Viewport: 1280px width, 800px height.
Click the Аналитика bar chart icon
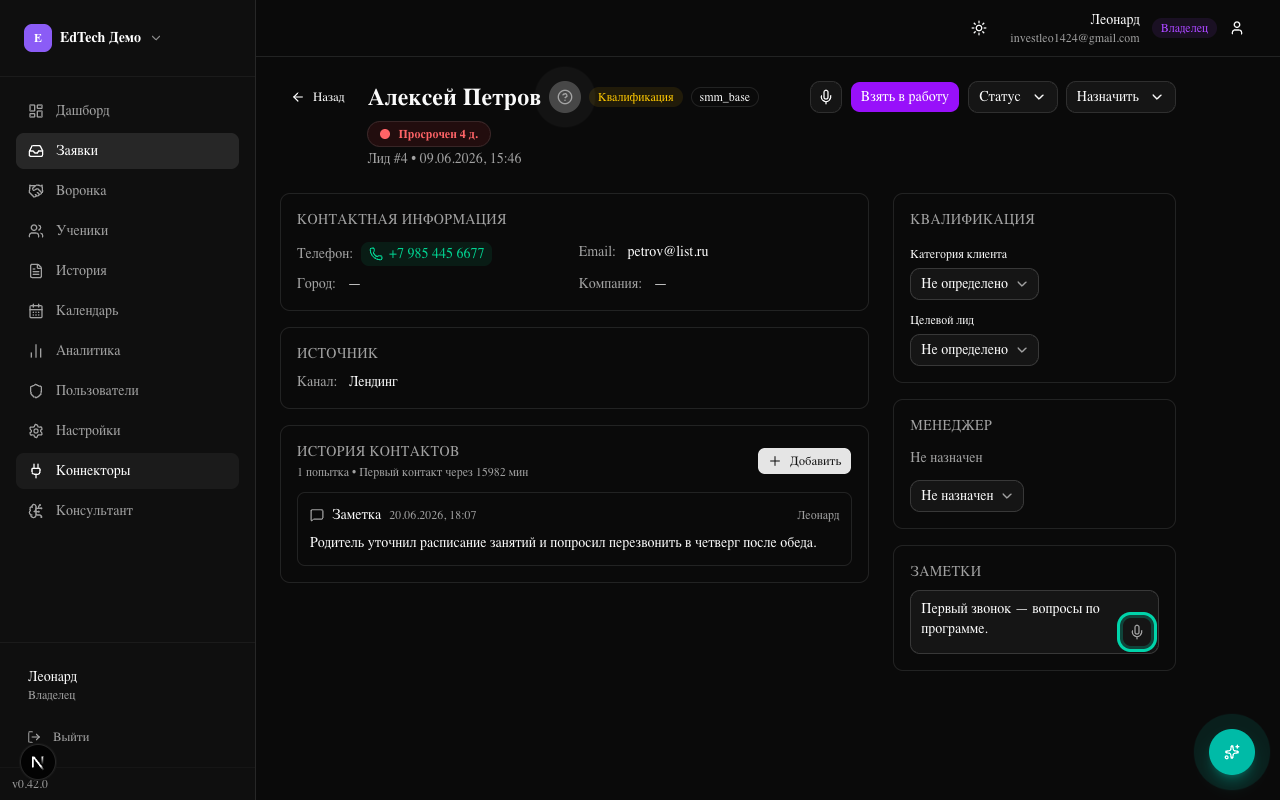(36, 351)
